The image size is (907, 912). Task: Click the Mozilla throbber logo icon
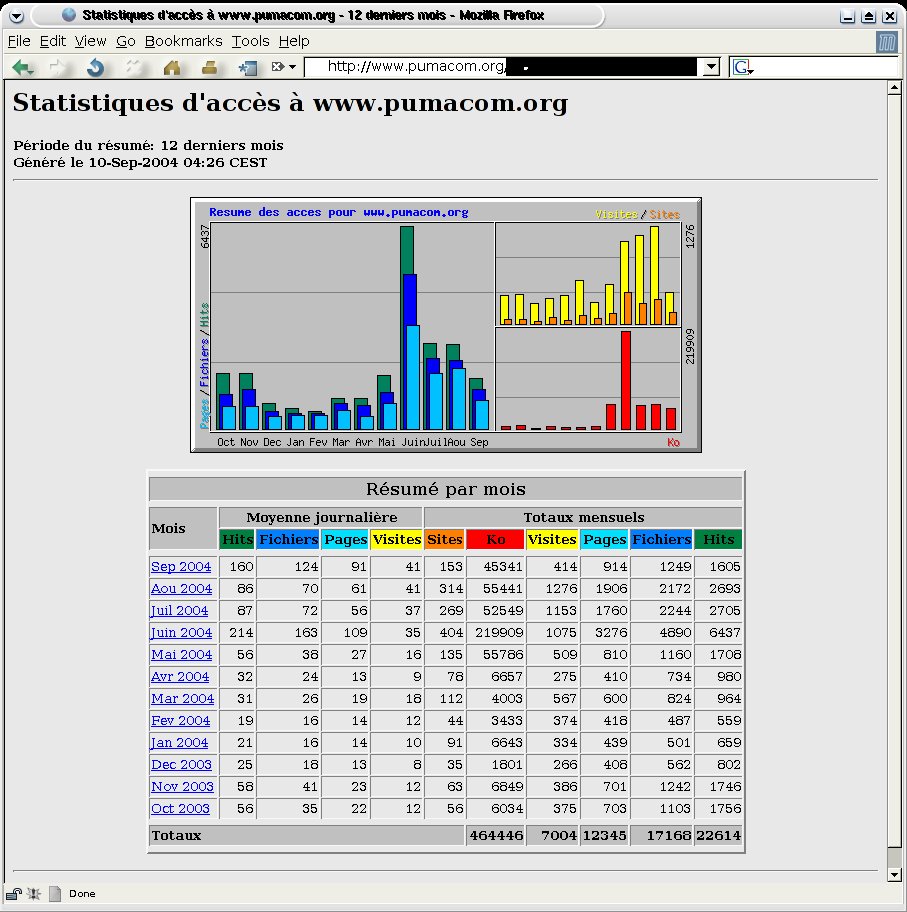click(887, 42)
